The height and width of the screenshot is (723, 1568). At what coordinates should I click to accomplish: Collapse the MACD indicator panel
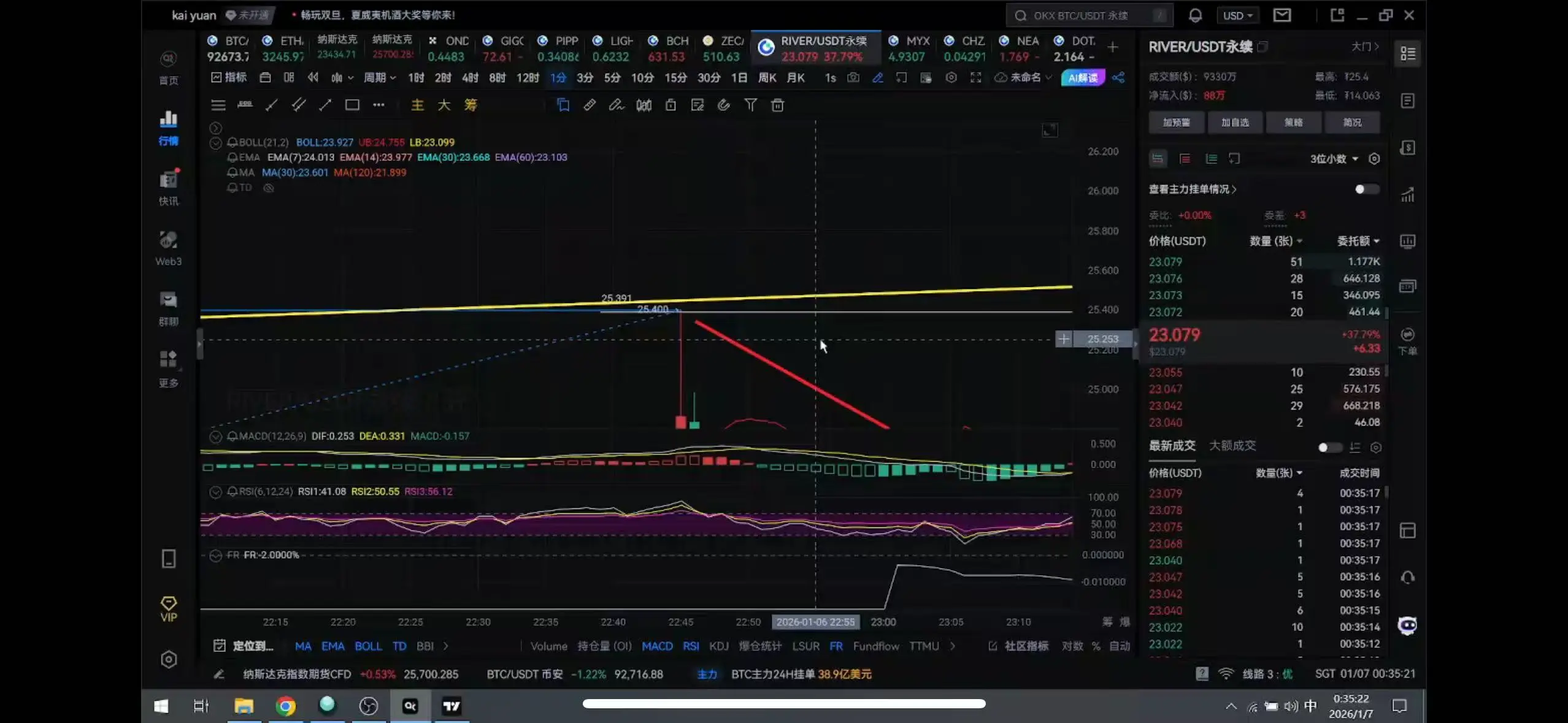215,437
